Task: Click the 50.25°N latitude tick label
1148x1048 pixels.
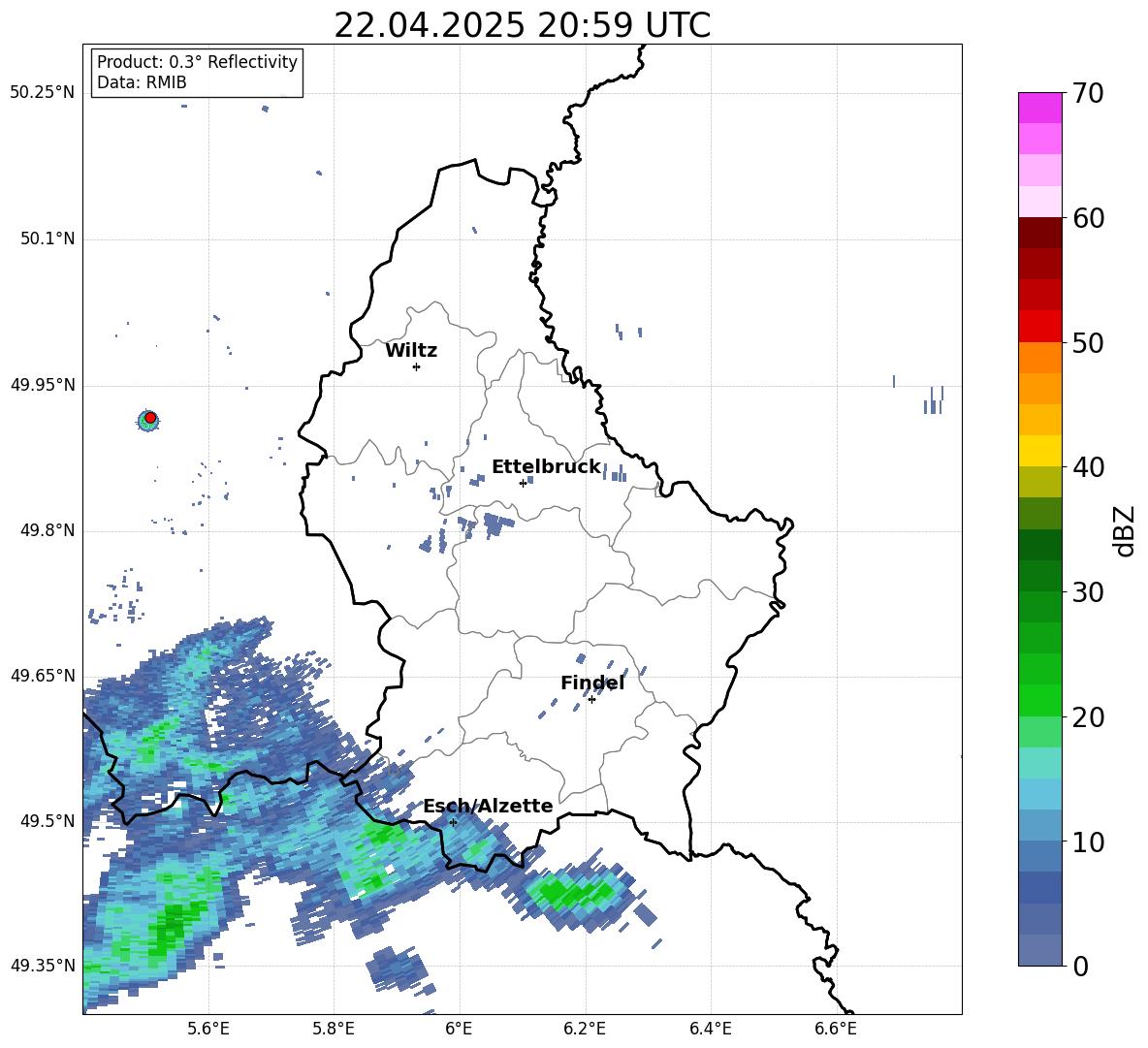Action: pos(43,93)
